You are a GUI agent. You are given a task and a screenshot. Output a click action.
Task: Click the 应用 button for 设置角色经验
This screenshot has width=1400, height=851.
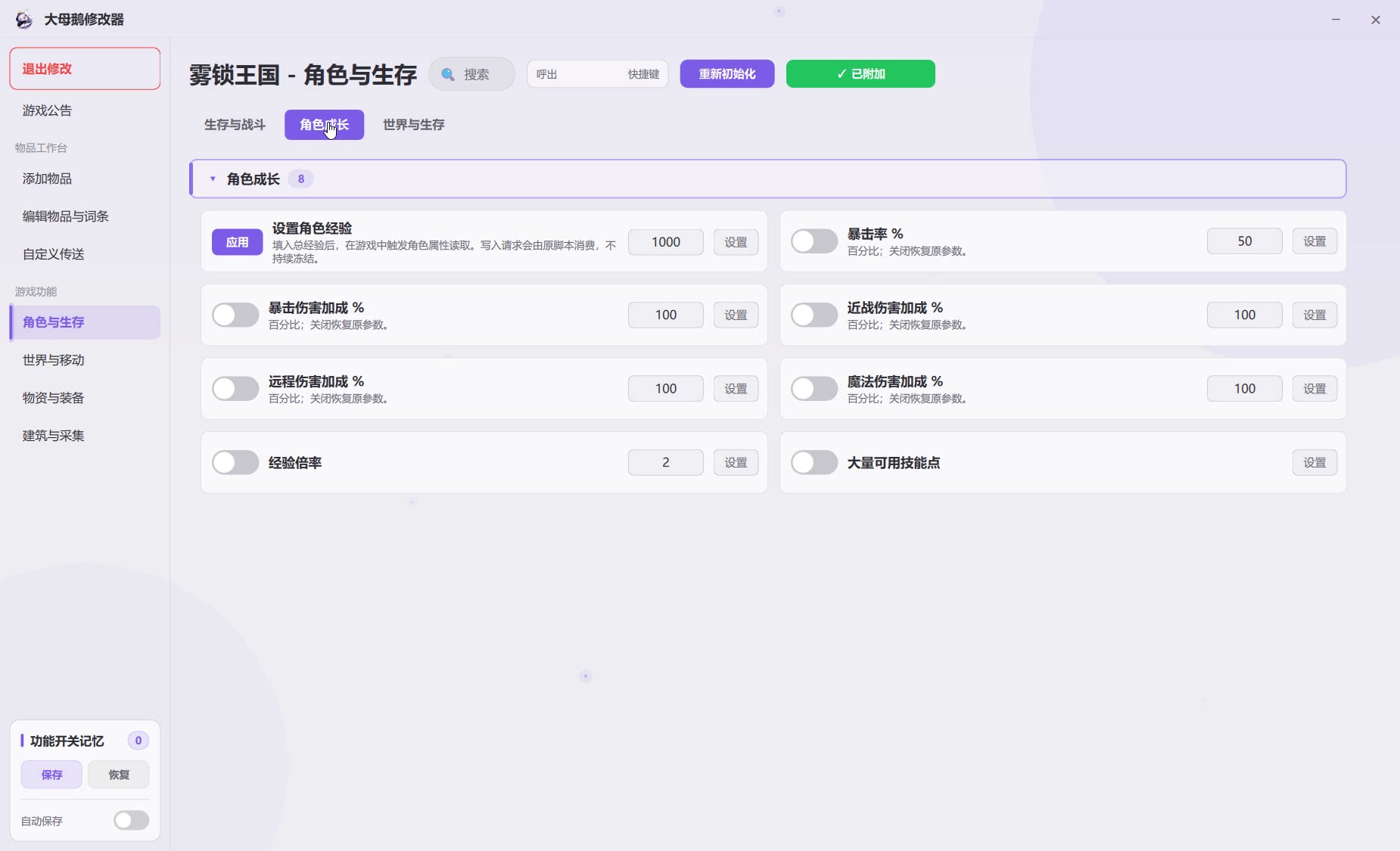coord(237,242)
